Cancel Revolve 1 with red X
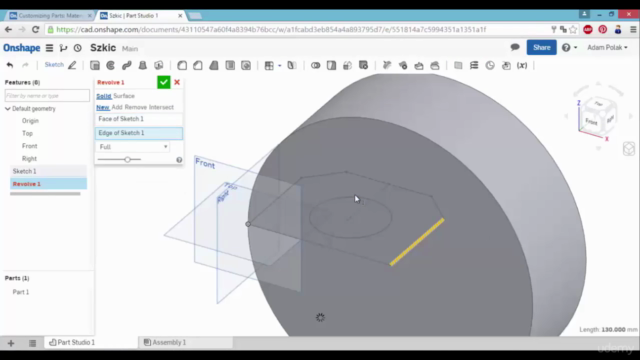Image resolution: width=640 pixels, height=360 pixels. pyautogui.click(x=177, y=82)
